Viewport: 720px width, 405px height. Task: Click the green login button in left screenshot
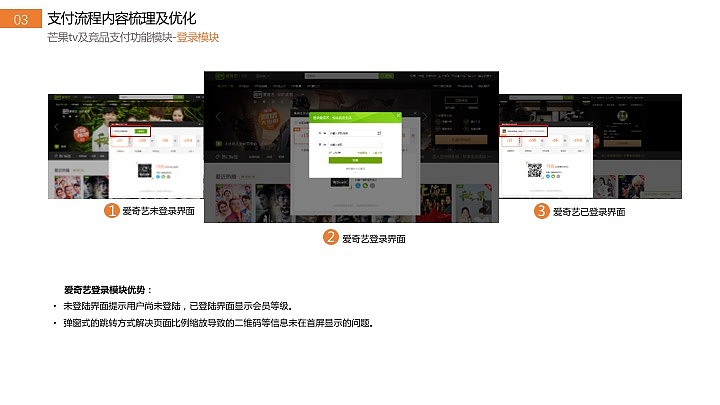click(141, 131)
